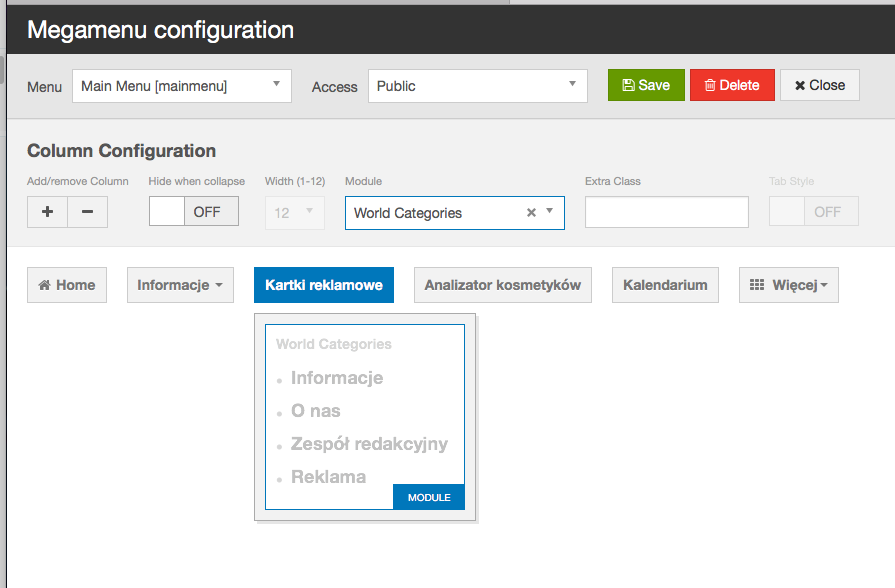Viewport: 895px width, 588px height.
Task: Delete the megamenu configuration
Action: [x=732, y=85]
